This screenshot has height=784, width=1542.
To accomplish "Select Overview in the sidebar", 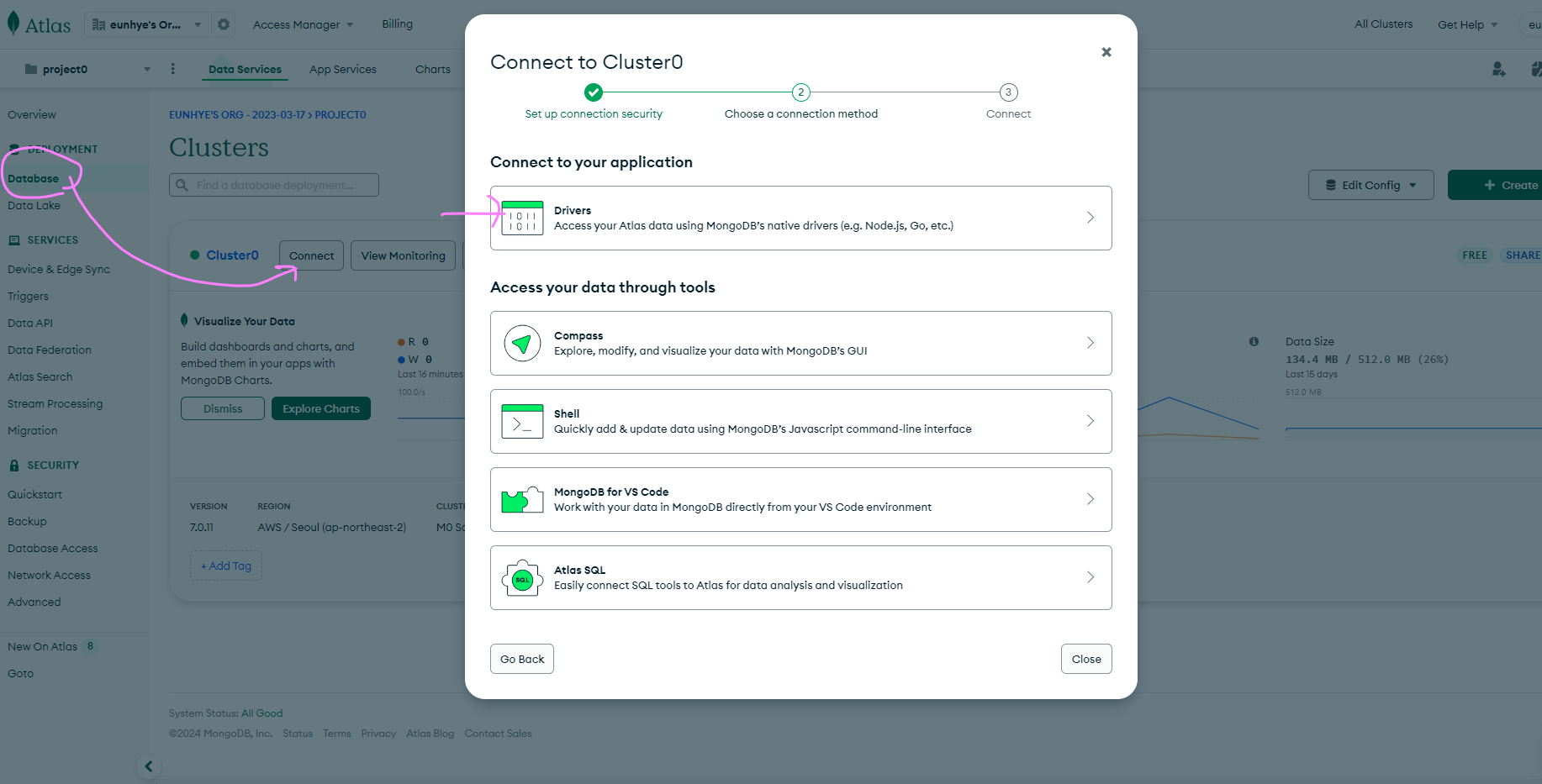I will (32, 114).
